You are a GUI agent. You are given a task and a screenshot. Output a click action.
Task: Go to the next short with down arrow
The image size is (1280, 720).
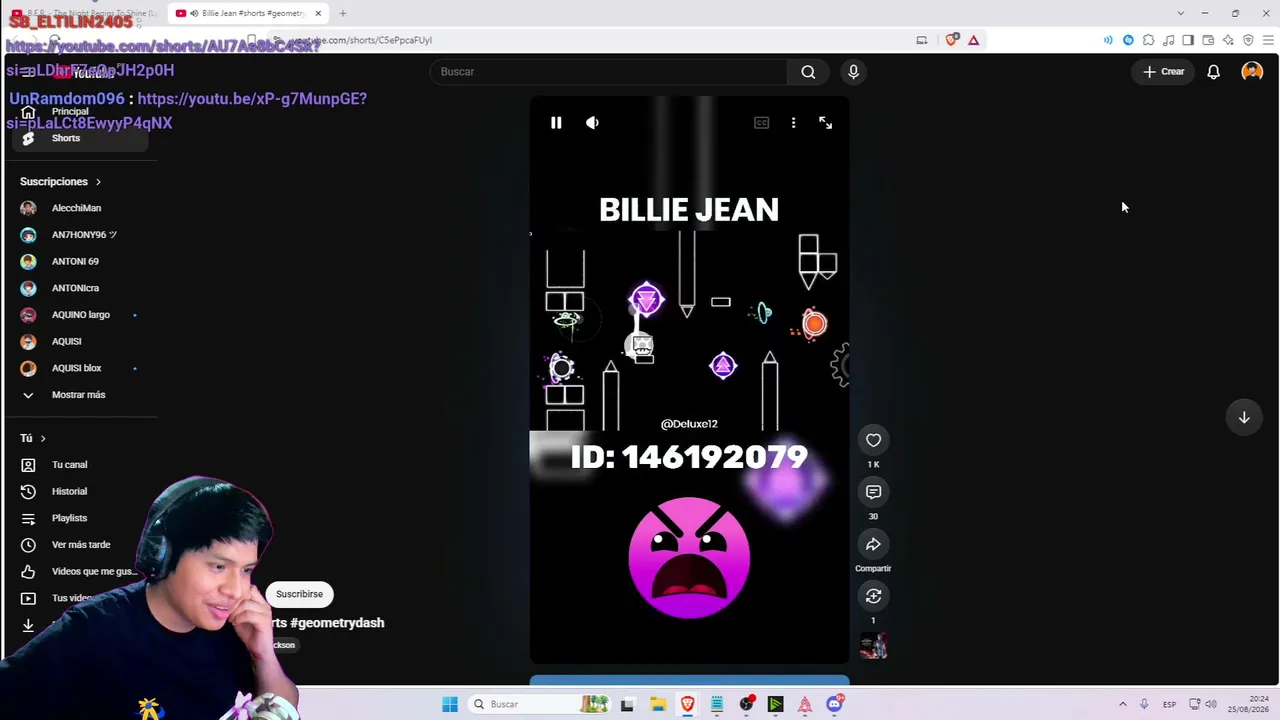click(1244, 417)
